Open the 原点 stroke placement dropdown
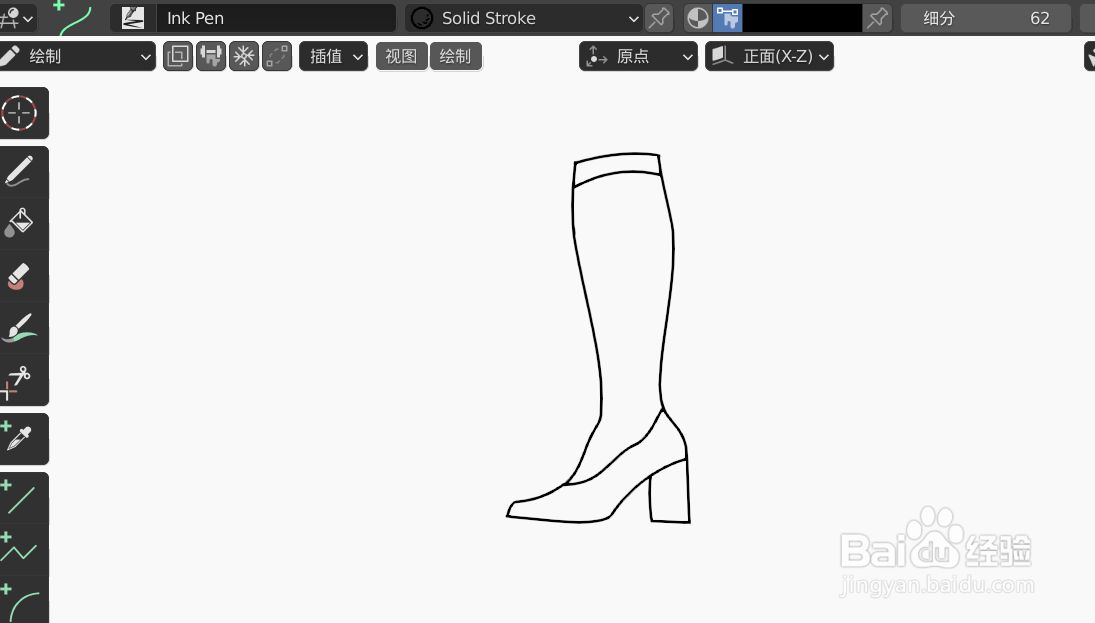 [x=638, y=57]
